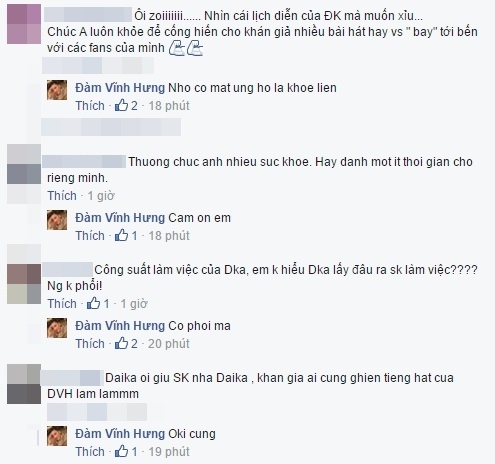The width and height of the screenshot is (495, 464).
Task: Open Đàm Vĩnh Hưng avatar beside 'Cam on em'
Action: click(x=57, y=220)
